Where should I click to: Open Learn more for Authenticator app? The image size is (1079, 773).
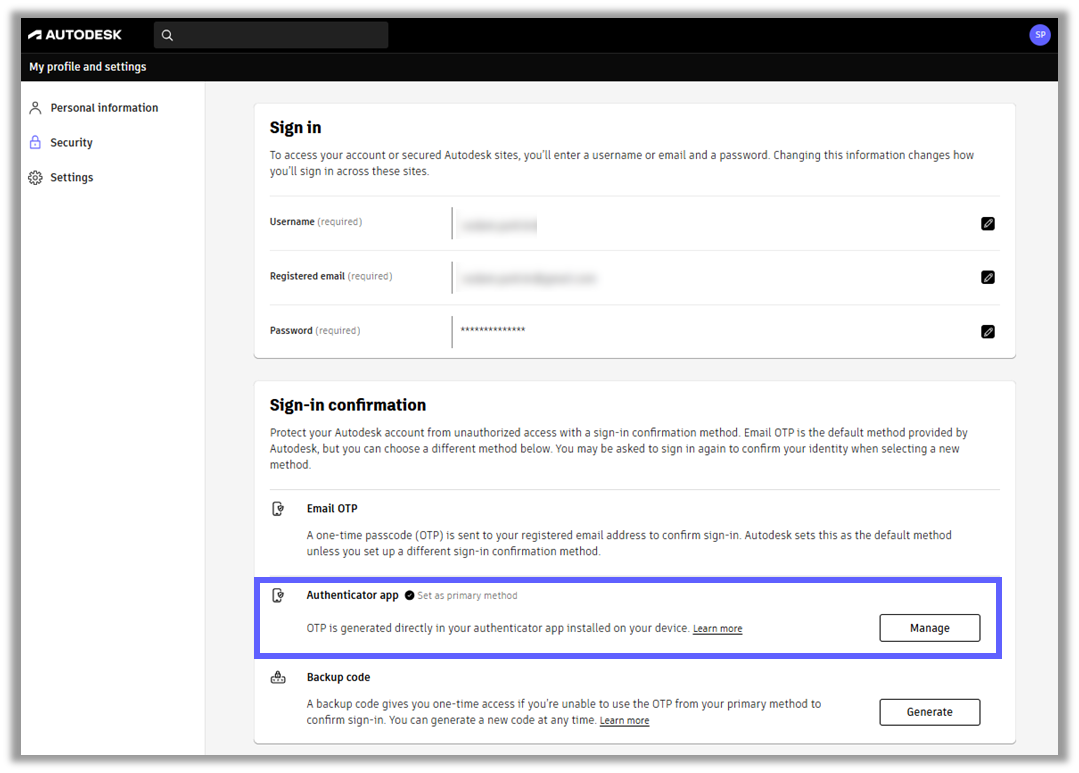(x=717, y=628)
